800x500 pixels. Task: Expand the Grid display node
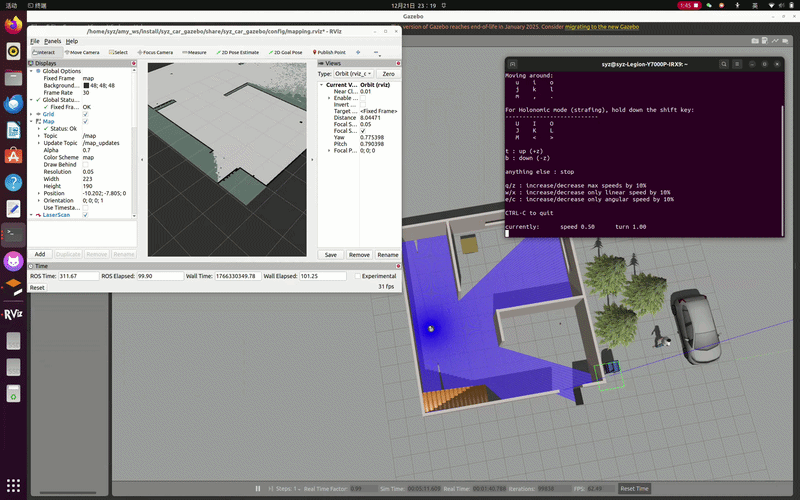tap(31, 114)
